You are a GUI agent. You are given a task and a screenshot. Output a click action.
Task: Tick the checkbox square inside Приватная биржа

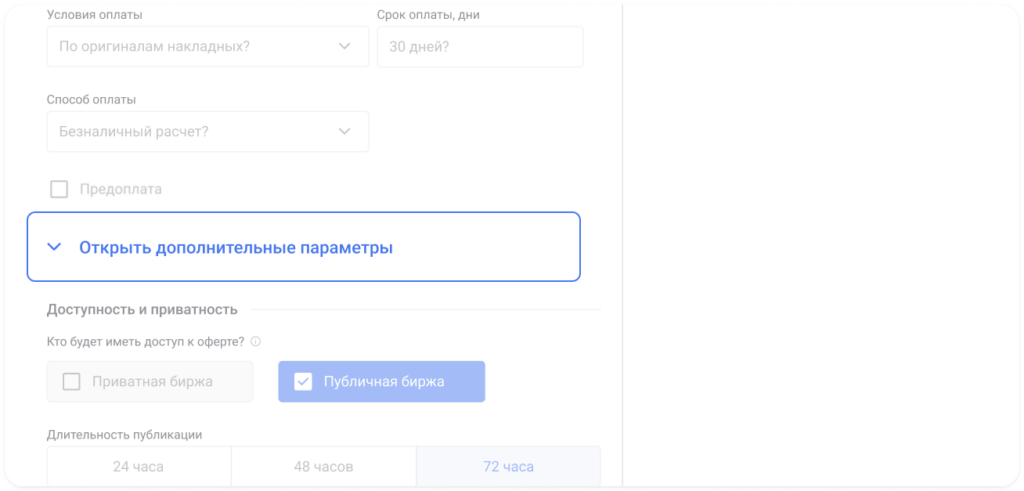[72, 381]
